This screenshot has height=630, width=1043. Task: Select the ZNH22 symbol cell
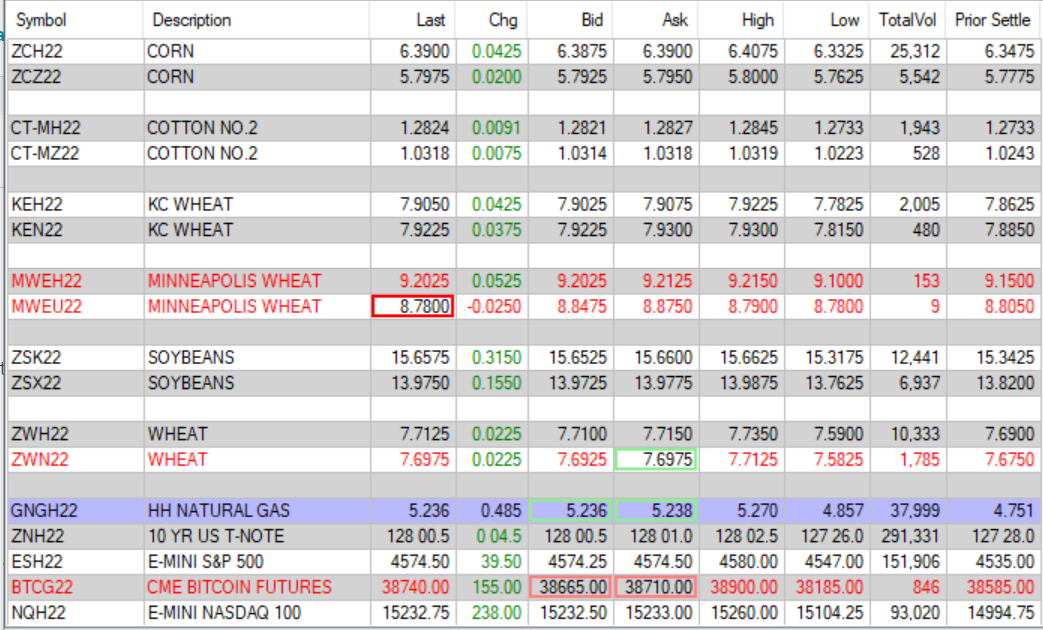76,536
